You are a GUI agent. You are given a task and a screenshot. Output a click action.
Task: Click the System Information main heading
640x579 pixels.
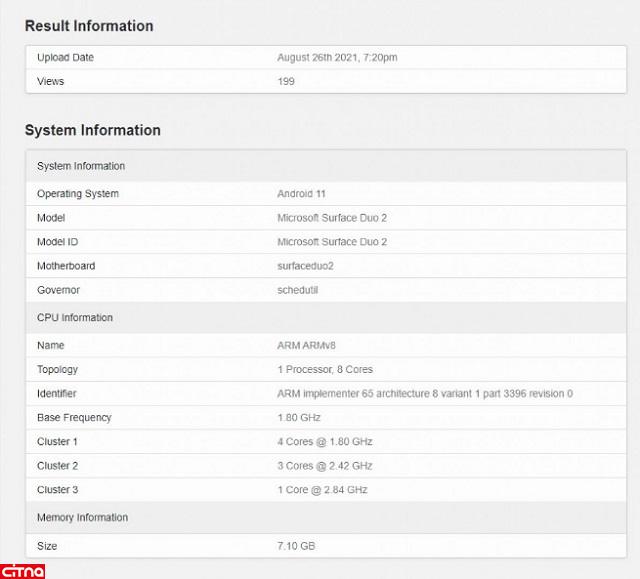click(92, 130)
